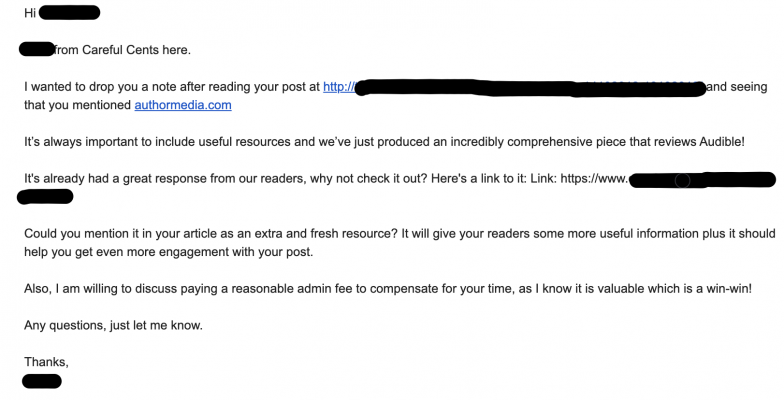Click the sentence starting "It's always important"
Screen dimensions: 784x400
tap(384, 142)
